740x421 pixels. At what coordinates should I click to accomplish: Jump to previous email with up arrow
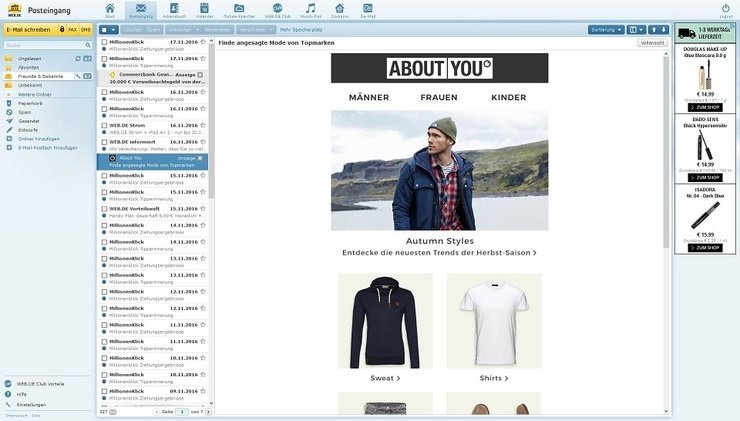[654, 29]
